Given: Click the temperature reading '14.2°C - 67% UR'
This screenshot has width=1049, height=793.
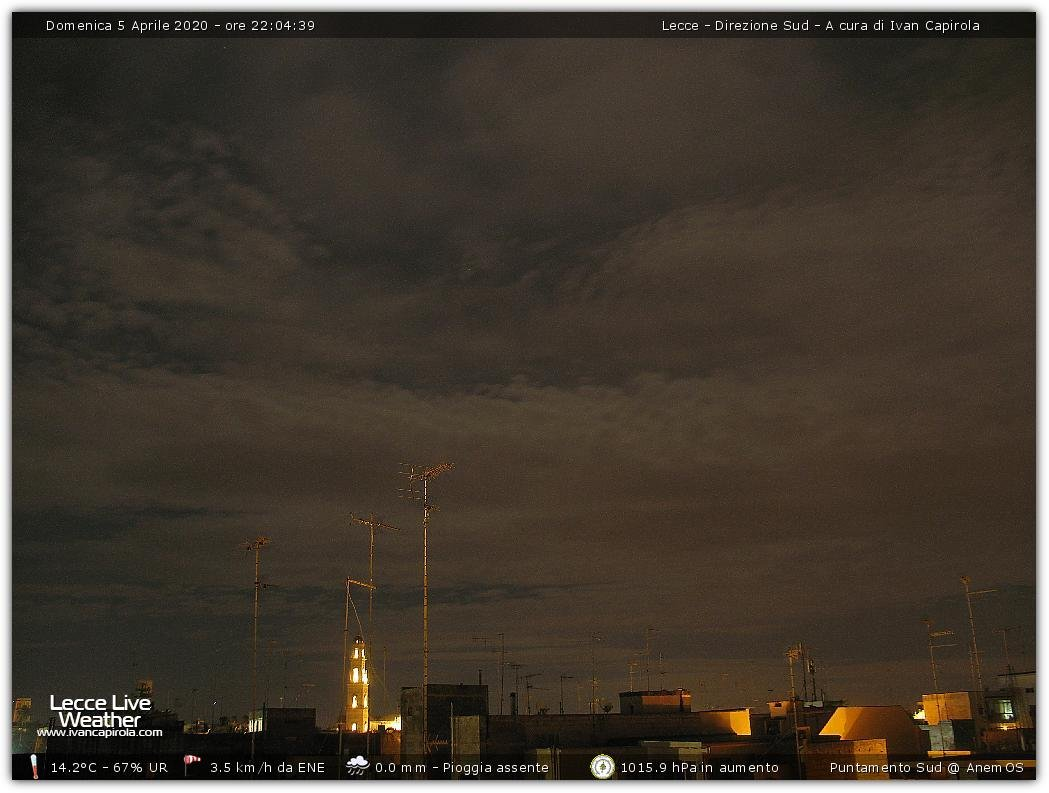Looking at the screenshot, I should click(109, 768).
